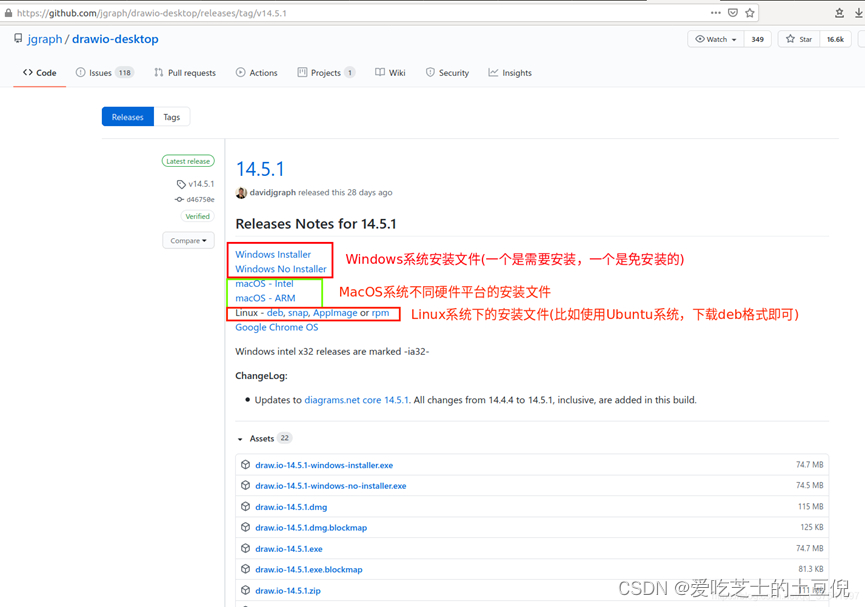Click the davidjgraph avatar image
Image resolution: width=865 pixels, height=607 pixels.
point(241,193)
